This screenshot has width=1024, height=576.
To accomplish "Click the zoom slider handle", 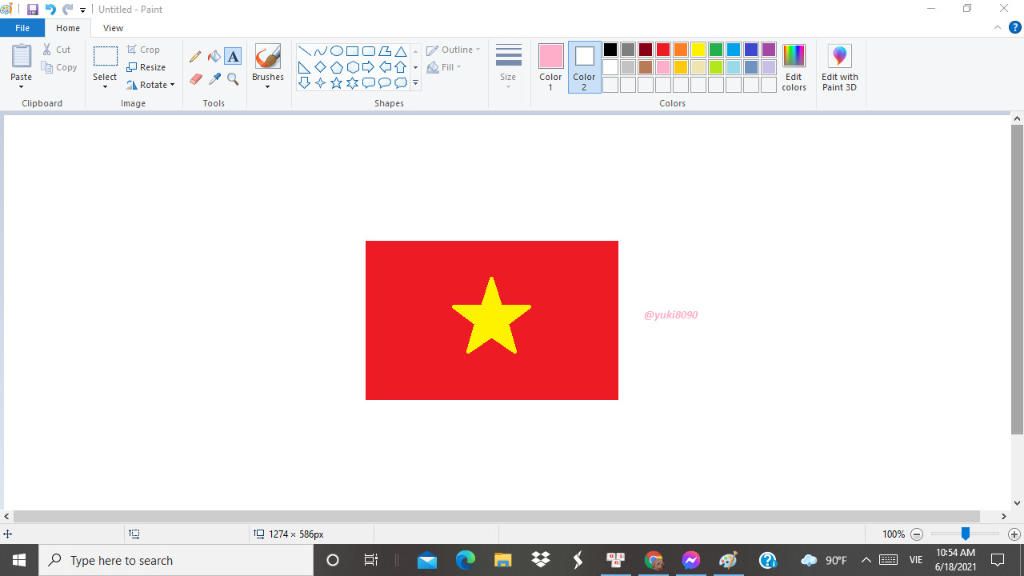I will point(965,534).
